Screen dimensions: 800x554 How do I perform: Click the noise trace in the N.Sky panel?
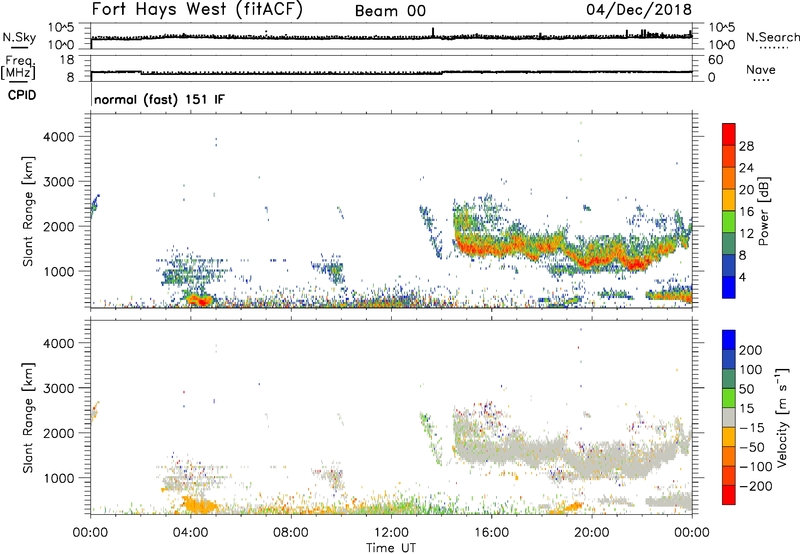pos(391,37)
